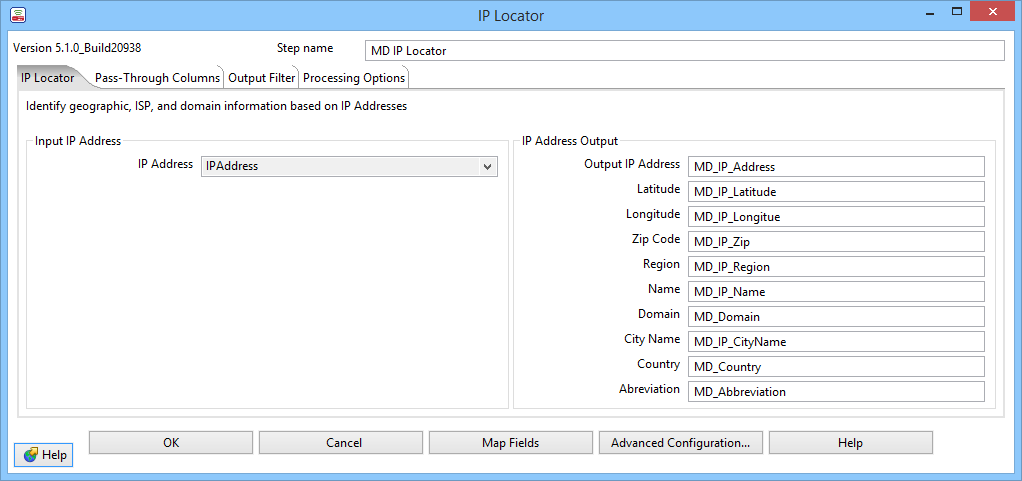Click the Map Fields button
Image resolution: width=1022 pixels, height=481 pixels.
click(x=510, y=443)
